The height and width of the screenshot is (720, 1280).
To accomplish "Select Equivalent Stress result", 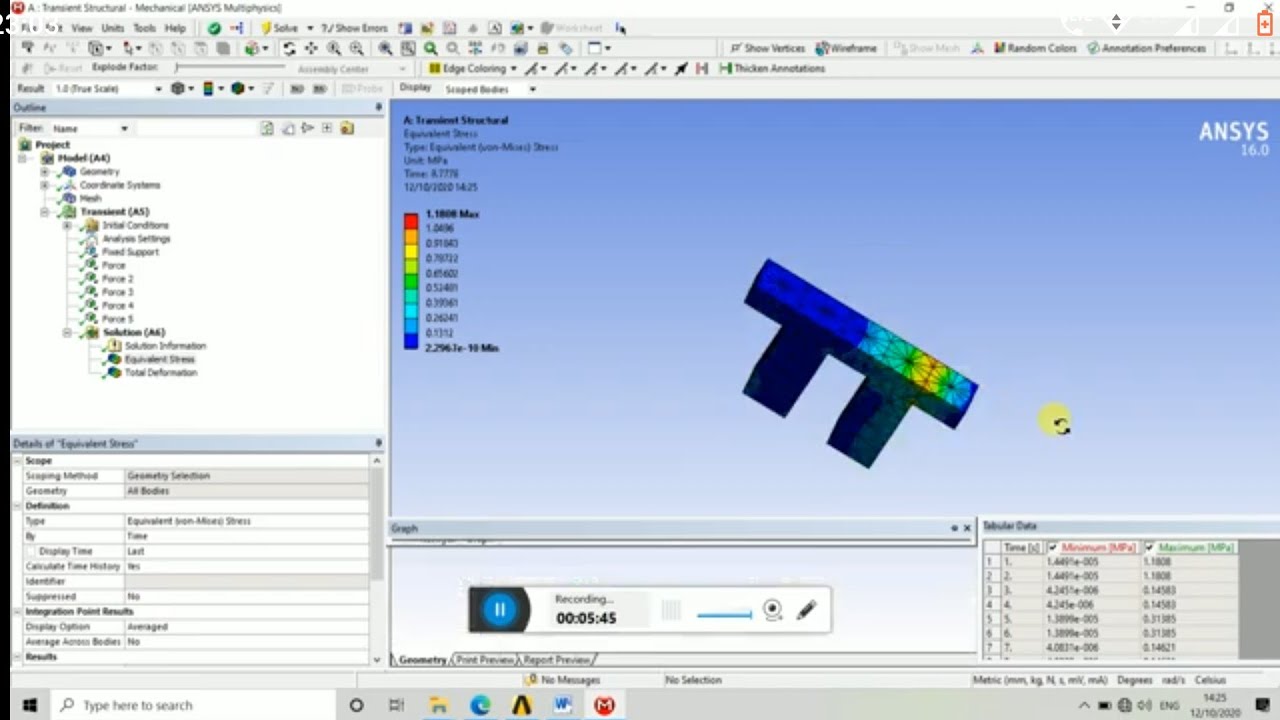I will [160, 359].
